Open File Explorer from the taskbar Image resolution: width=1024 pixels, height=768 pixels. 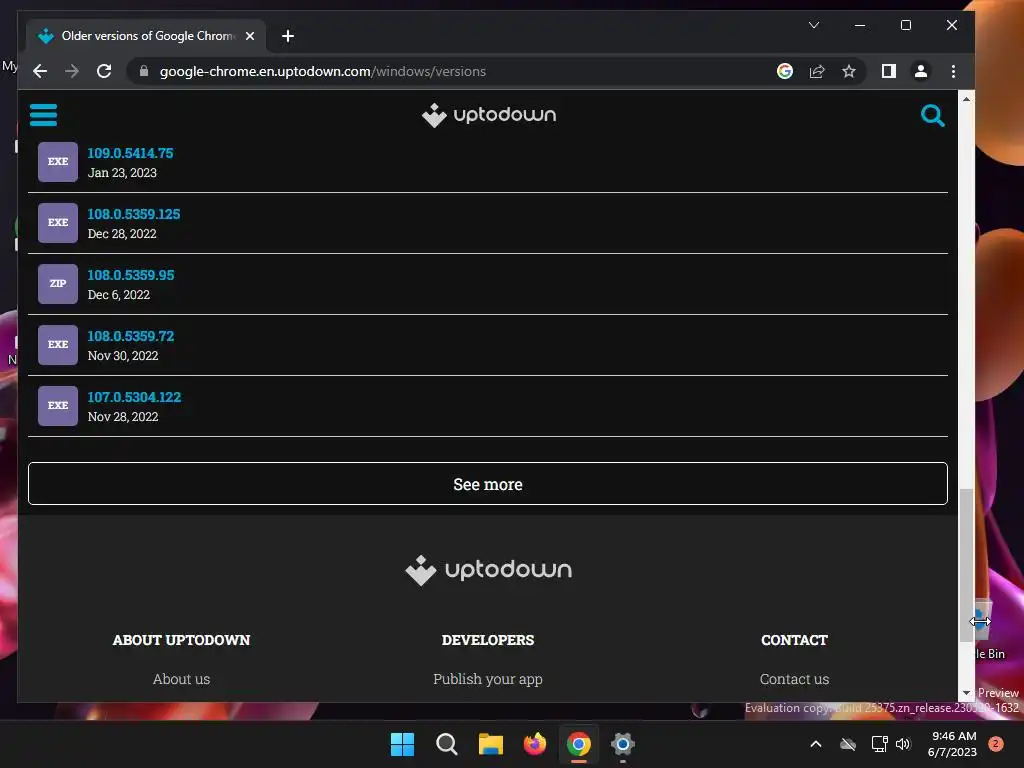490,744
